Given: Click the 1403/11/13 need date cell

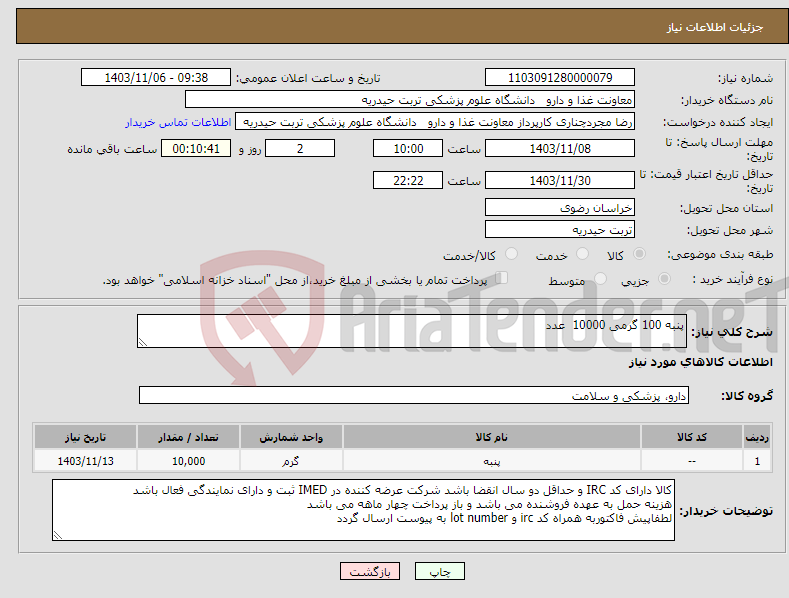Looking at the screenshot, I should pyautogui.click(x=86, y=461).
